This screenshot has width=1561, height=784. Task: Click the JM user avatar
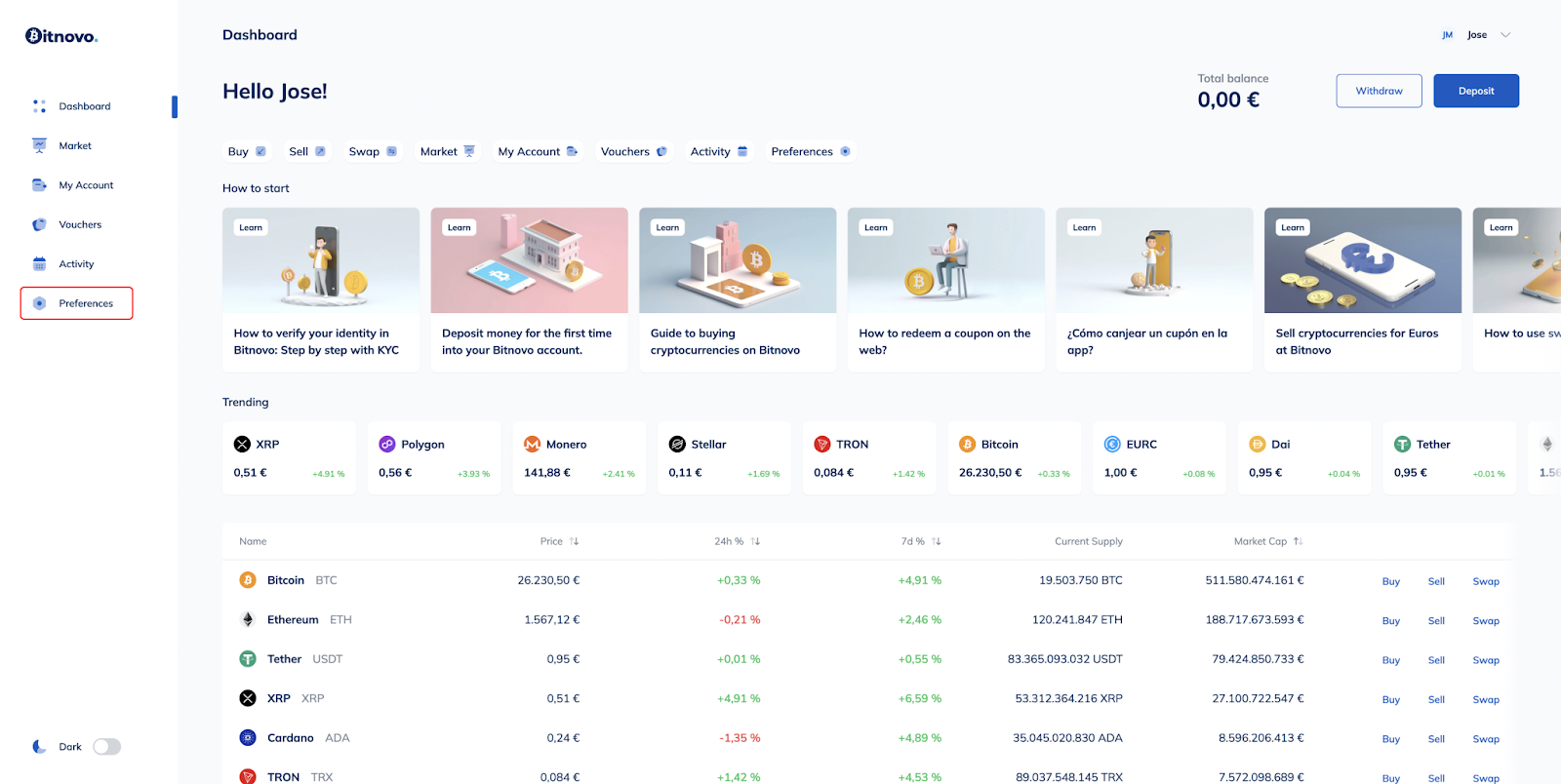coord(1447,35)
